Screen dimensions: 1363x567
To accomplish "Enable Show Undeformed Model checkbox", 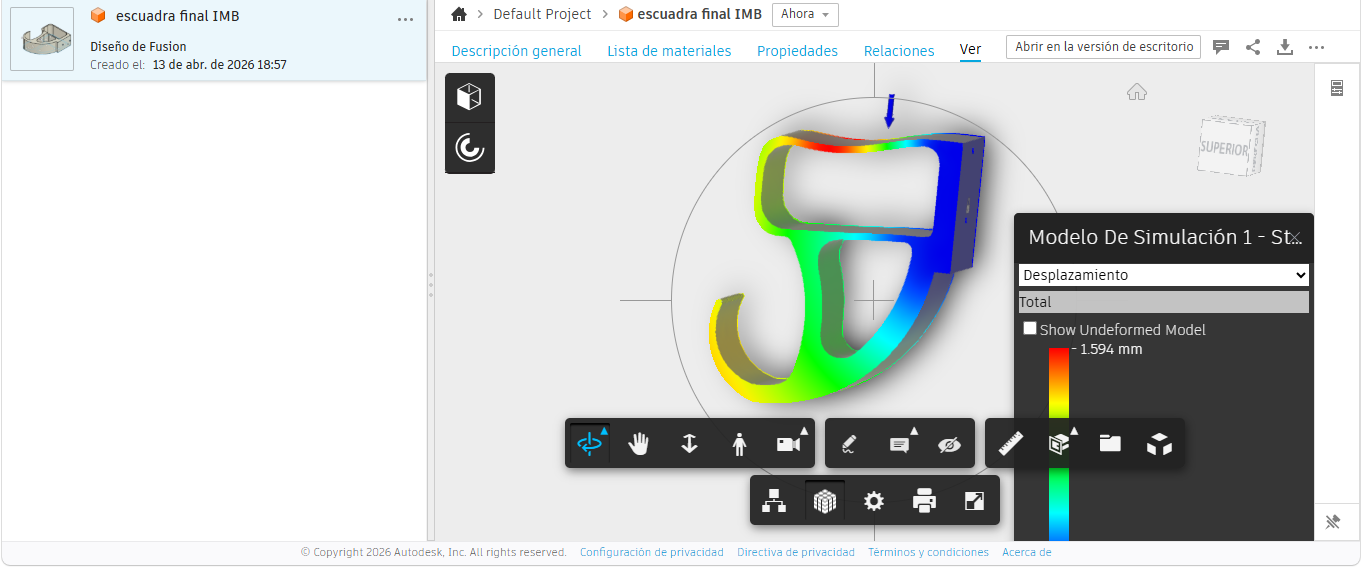I will 1030,329.
